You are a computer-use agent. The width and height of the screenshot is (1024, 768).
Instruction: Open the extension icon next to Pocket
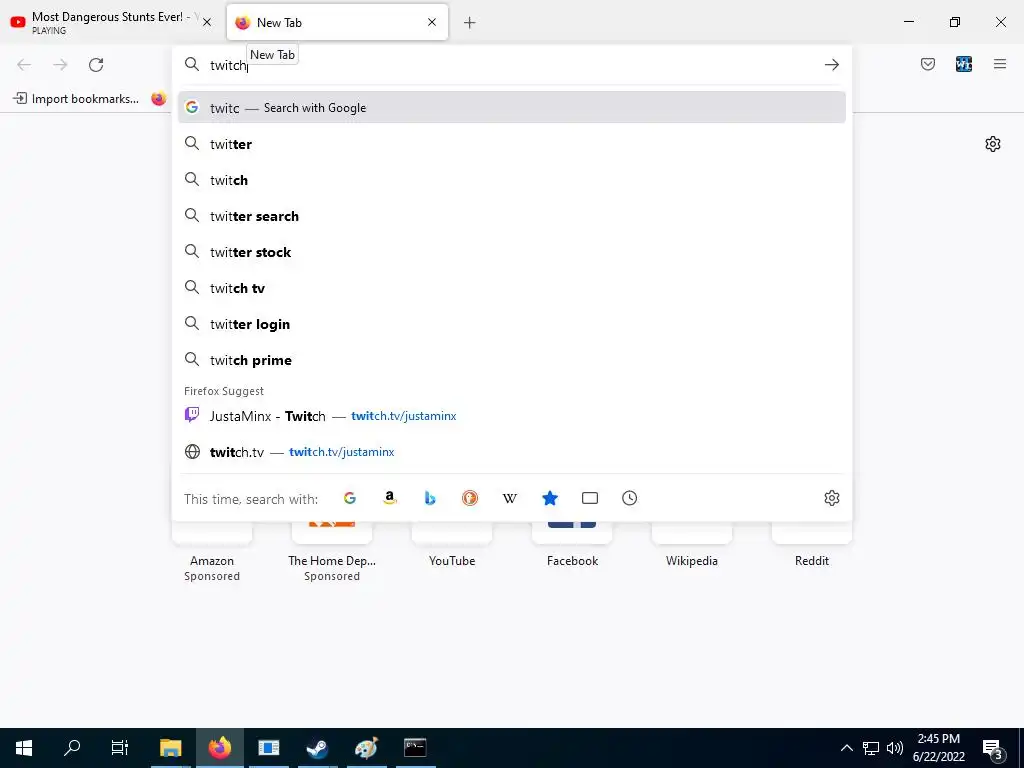963,64
